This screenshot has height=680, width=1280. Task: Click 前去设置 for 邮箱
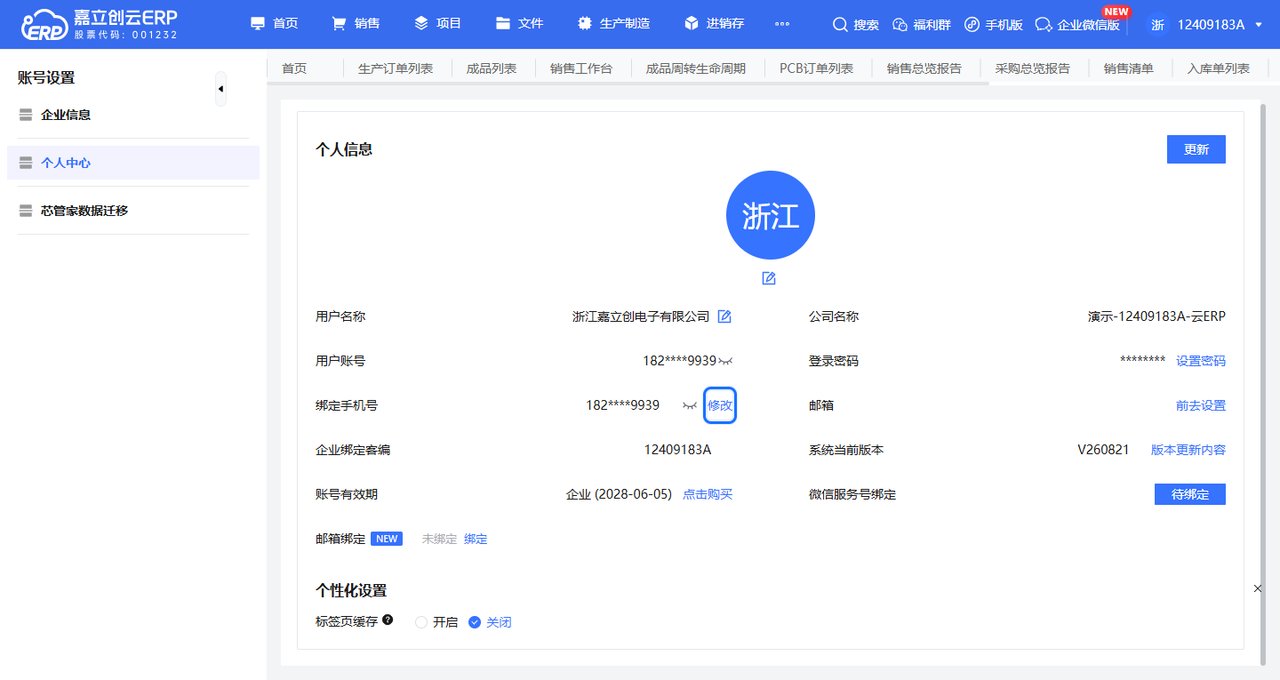(1201, 405)
